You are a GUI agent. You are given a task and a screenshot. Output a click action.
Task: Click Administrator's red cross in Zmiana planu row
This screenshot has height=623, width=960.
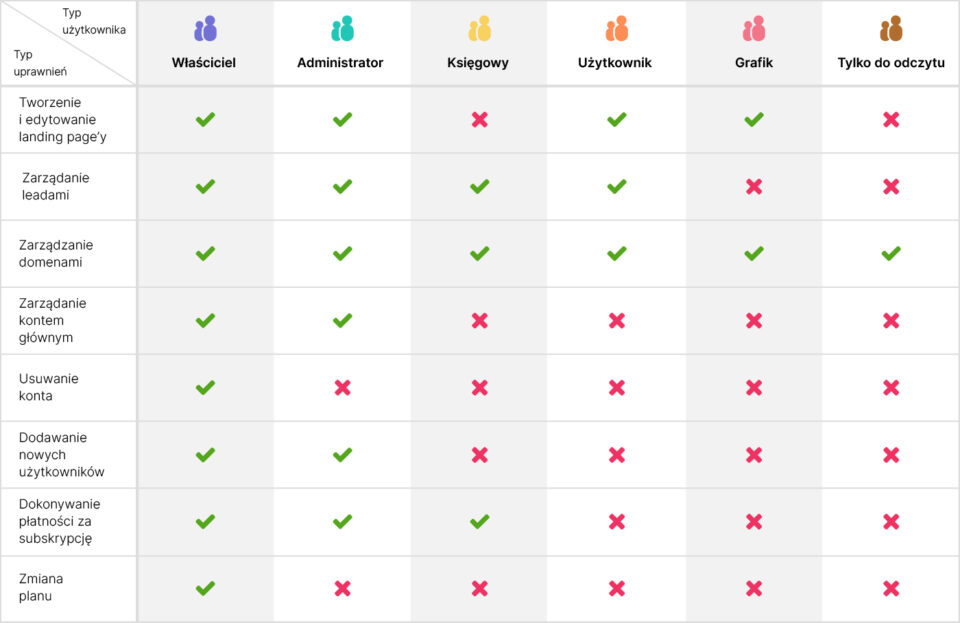point(342,589)
